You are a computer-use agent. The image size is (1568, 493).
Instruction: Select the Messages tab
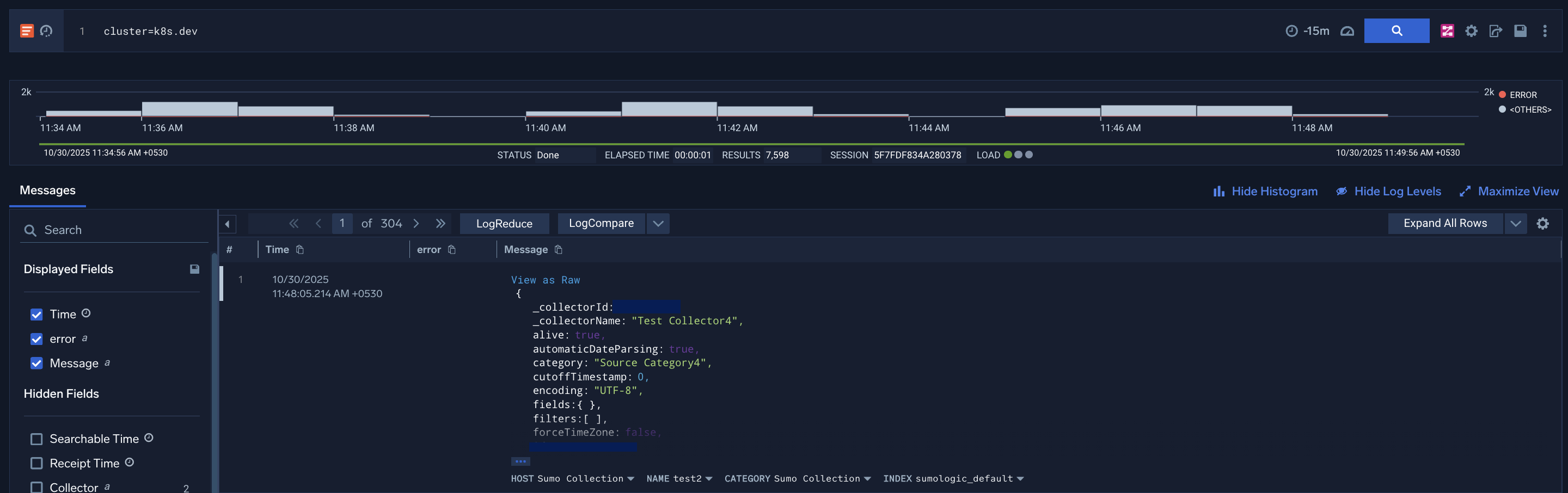coord(47,190)
